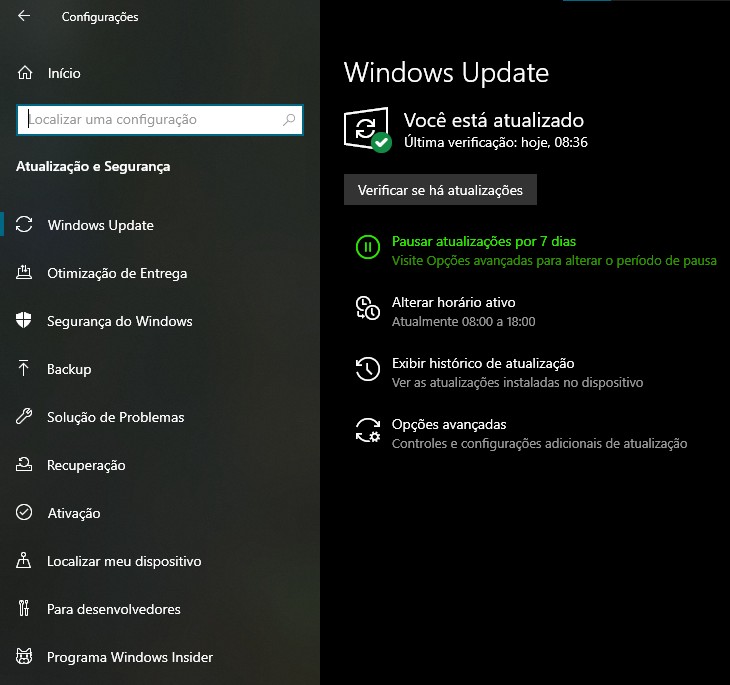Click the search magnifier icon

click(289, 120)
